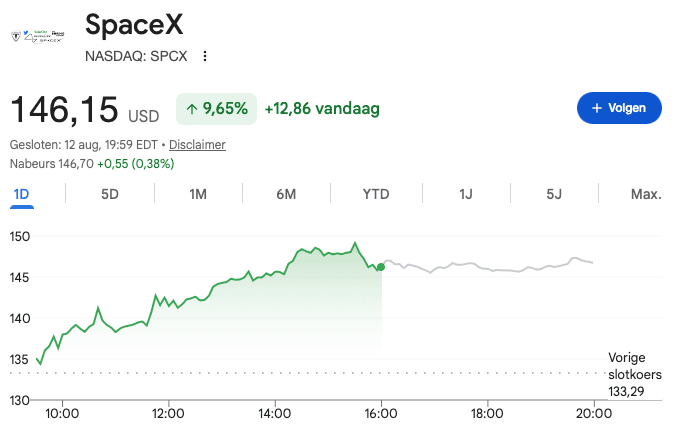Screen dimensions: 676x433
Task: Switch to the 1M range tab
Action: (x=198, y=194)
